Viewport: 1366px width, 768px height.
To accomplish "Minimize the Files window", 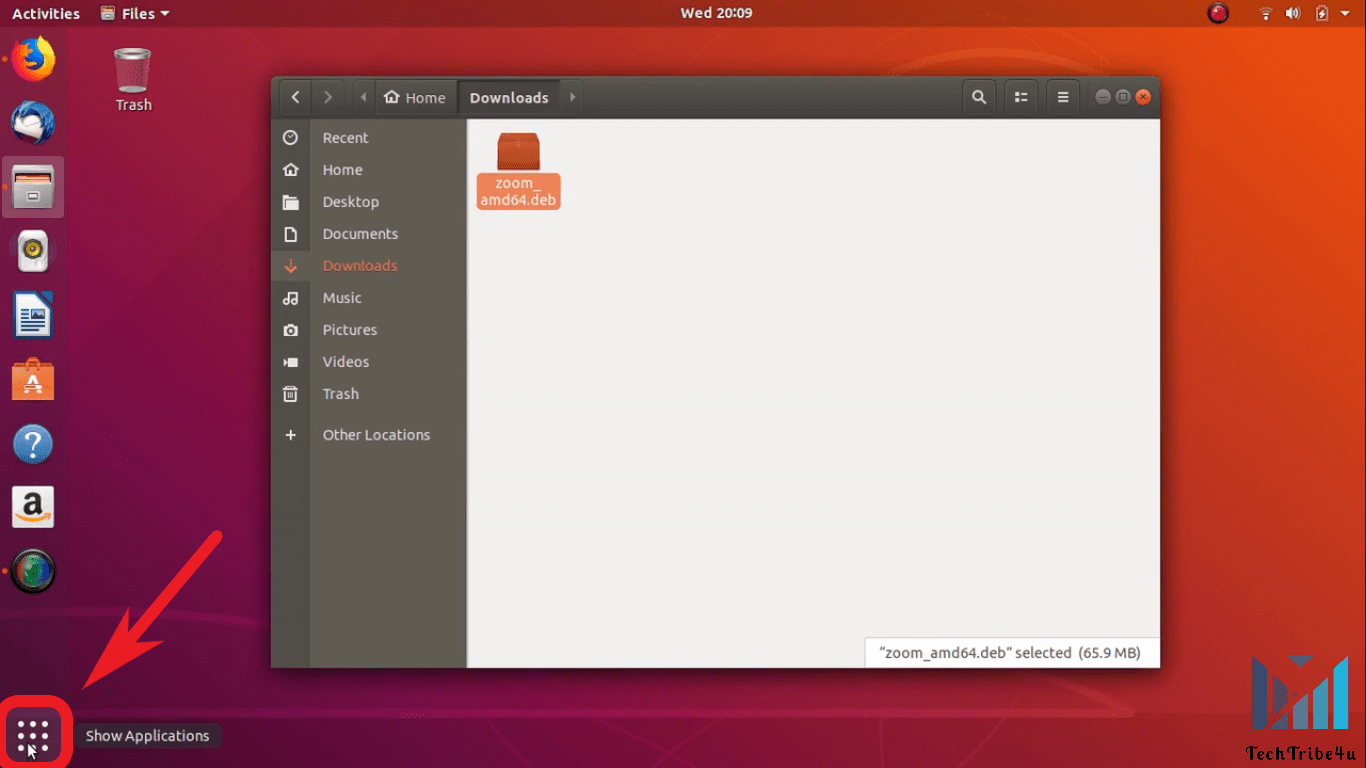I will coord(1103,97).
